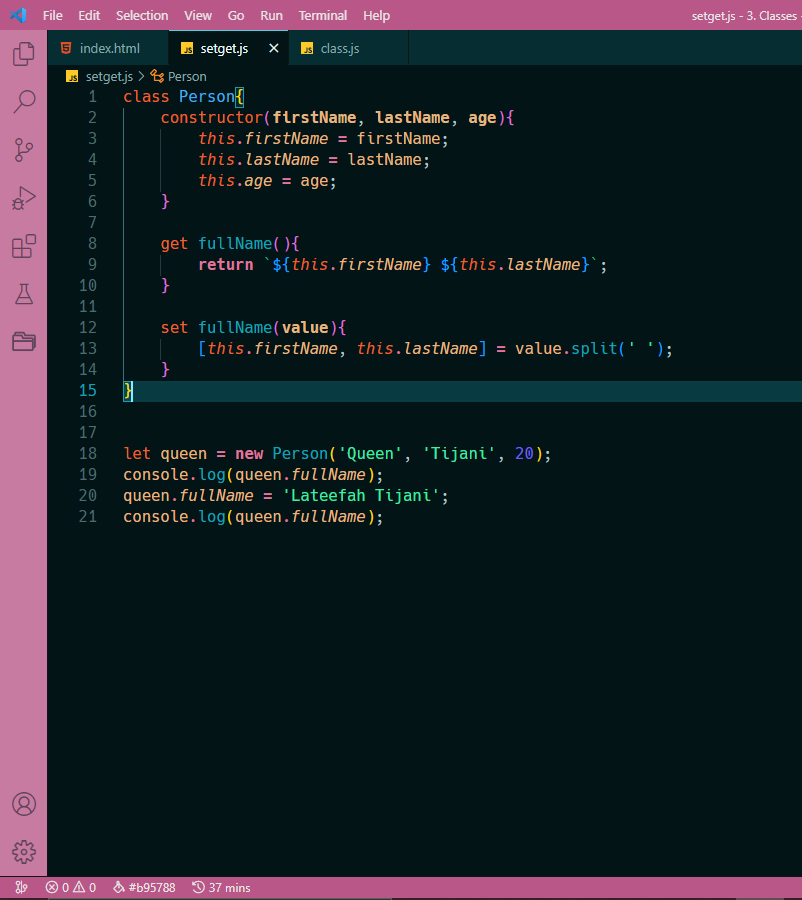Click Person class in the breadcrumb

(x=187, y=76)
